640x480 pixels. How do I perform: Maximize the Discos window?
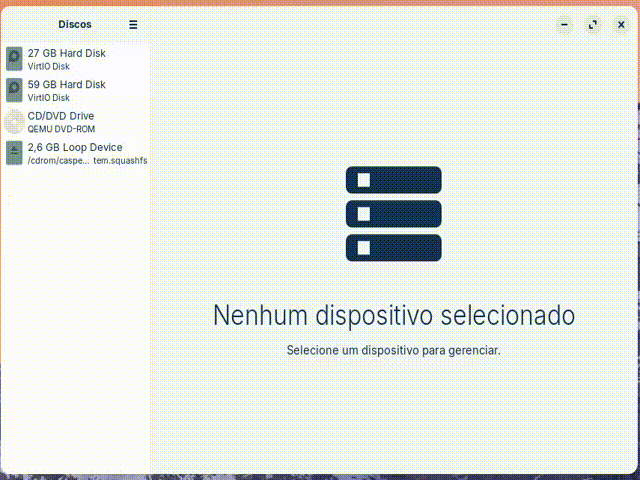coord(593,24)
